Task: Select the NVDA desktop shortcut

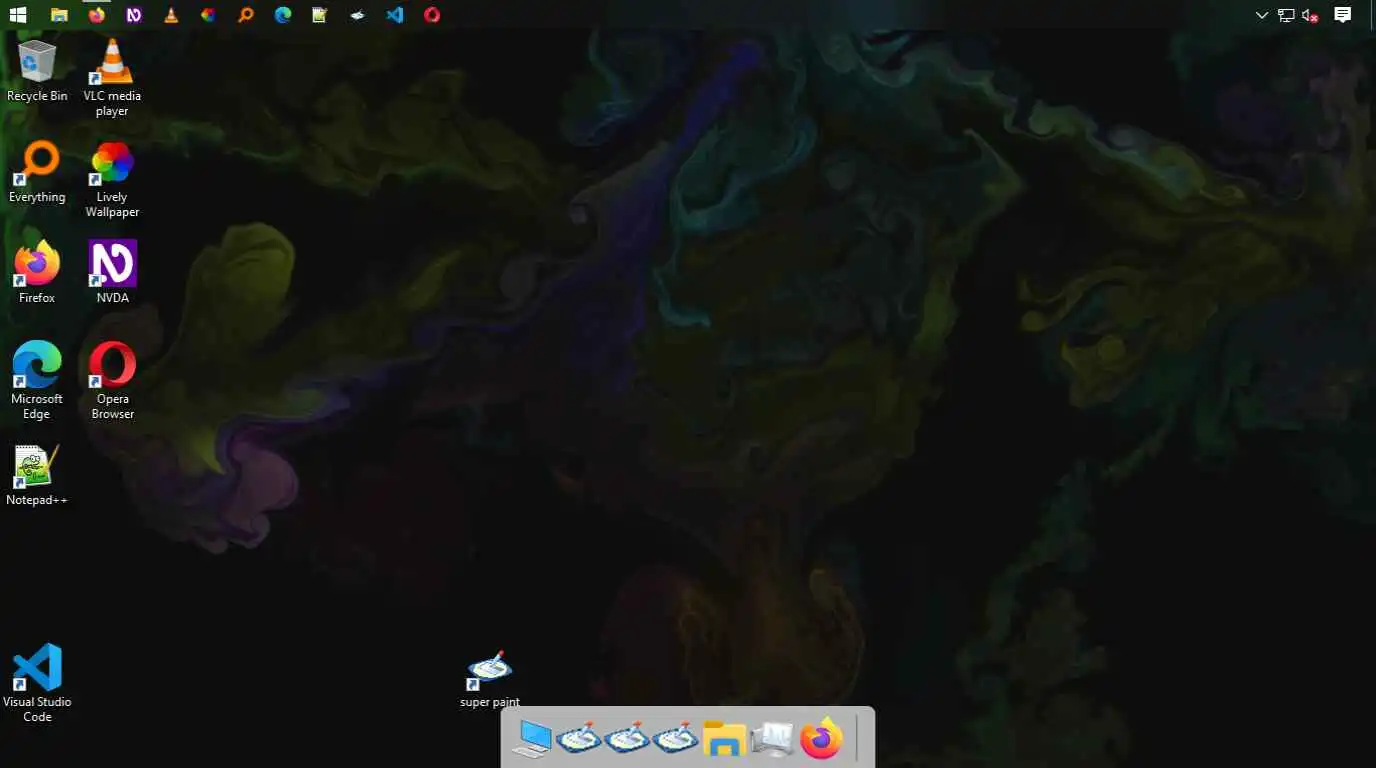Action: coord(112,272)
